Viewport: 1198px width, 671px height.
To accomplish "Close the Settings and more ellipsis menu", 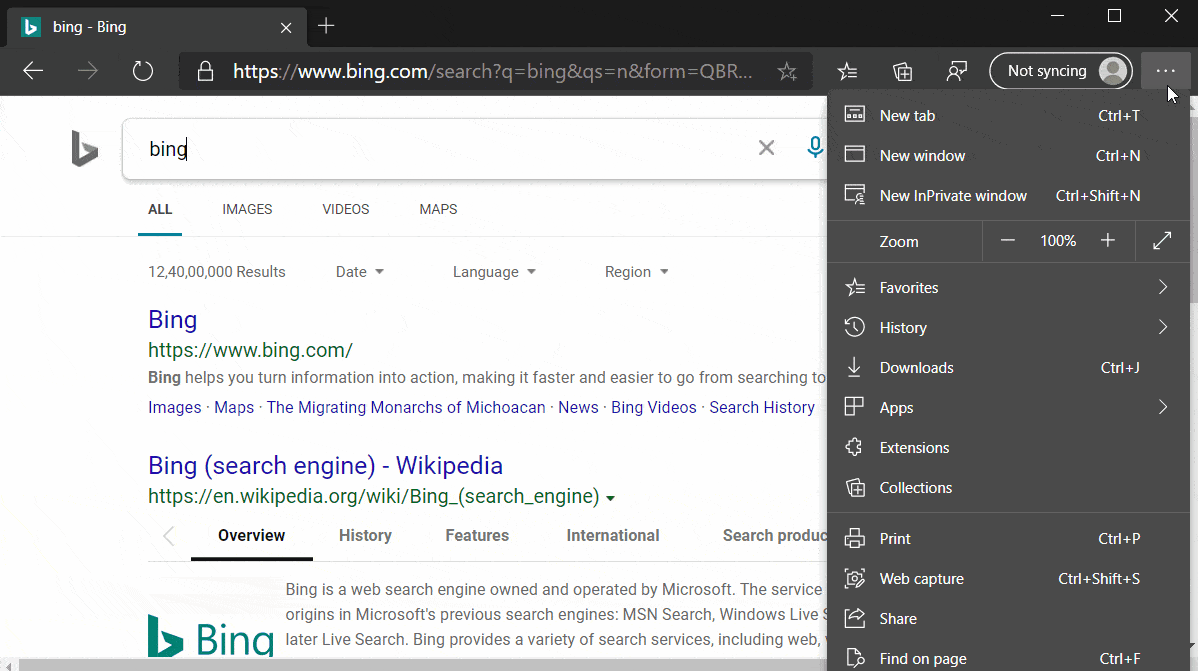I will coord(1165,71).
